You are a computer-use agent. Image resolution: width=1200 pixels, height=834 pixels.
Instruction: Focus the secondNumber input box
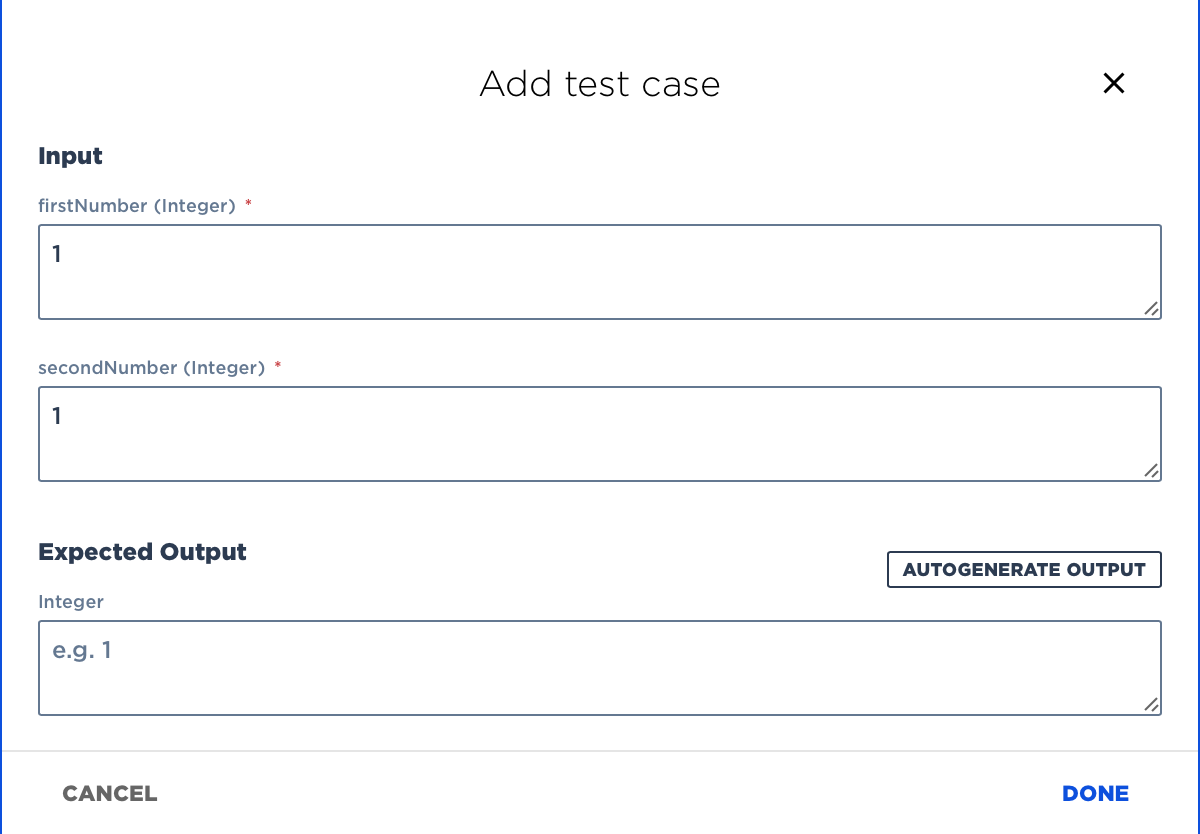pos(600,434)
